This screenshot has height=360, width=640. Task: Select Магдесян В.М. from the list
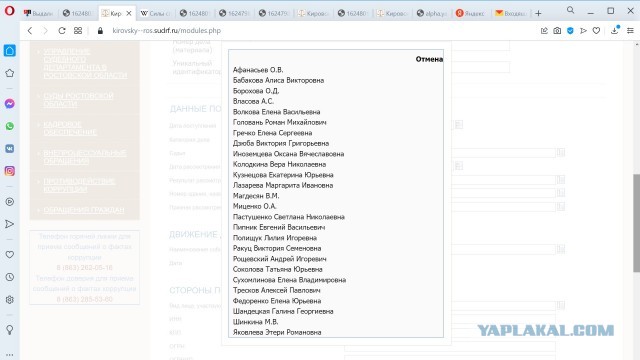[256, 196]
